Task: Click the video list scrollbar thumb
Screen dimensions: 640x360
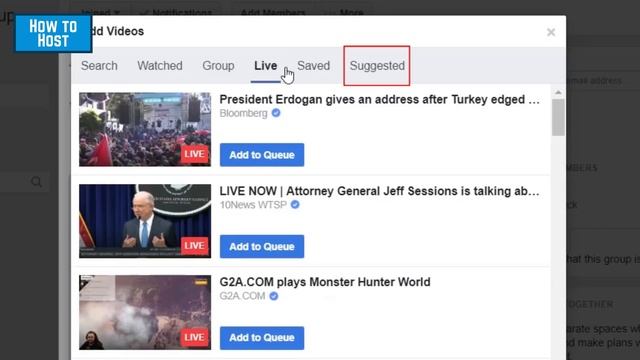Action: (x=558, y=118)
